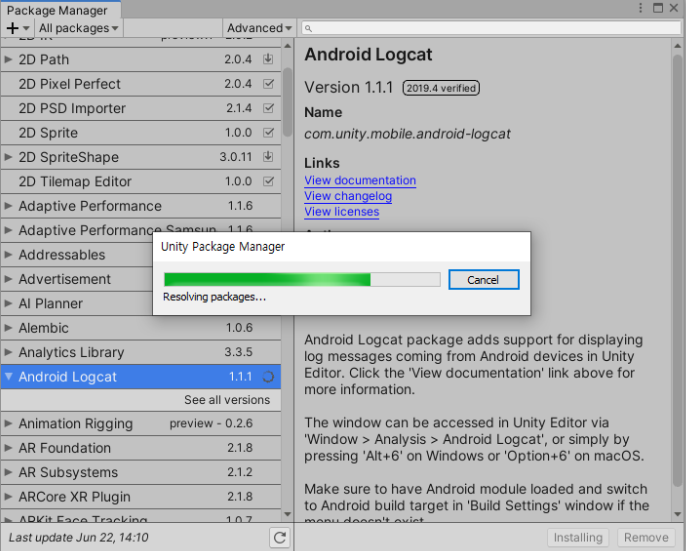The image size is (686, 551).
Task: Open the three-dot window options menu
Action: [x=640, y=8]
